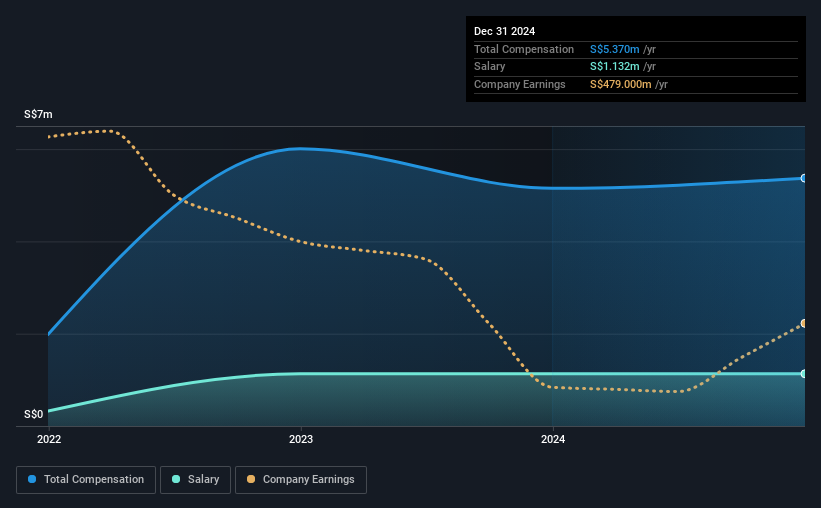The width and height of the screenshot is (821, 508).
Task: Click the S$0 y-axis label
Action: pyautogui.click(x=34, y=414)
